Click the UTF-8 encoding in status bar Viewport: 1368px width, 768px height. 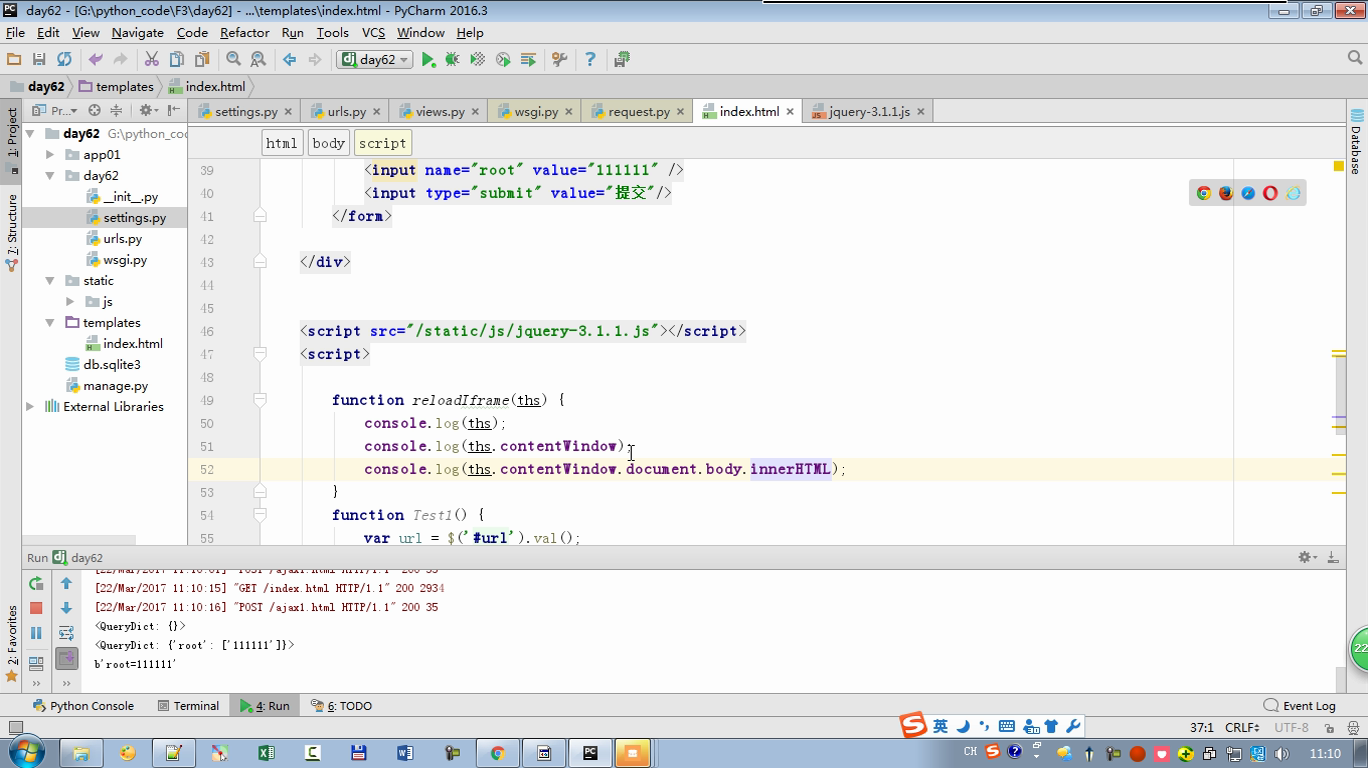(1291, 727)
